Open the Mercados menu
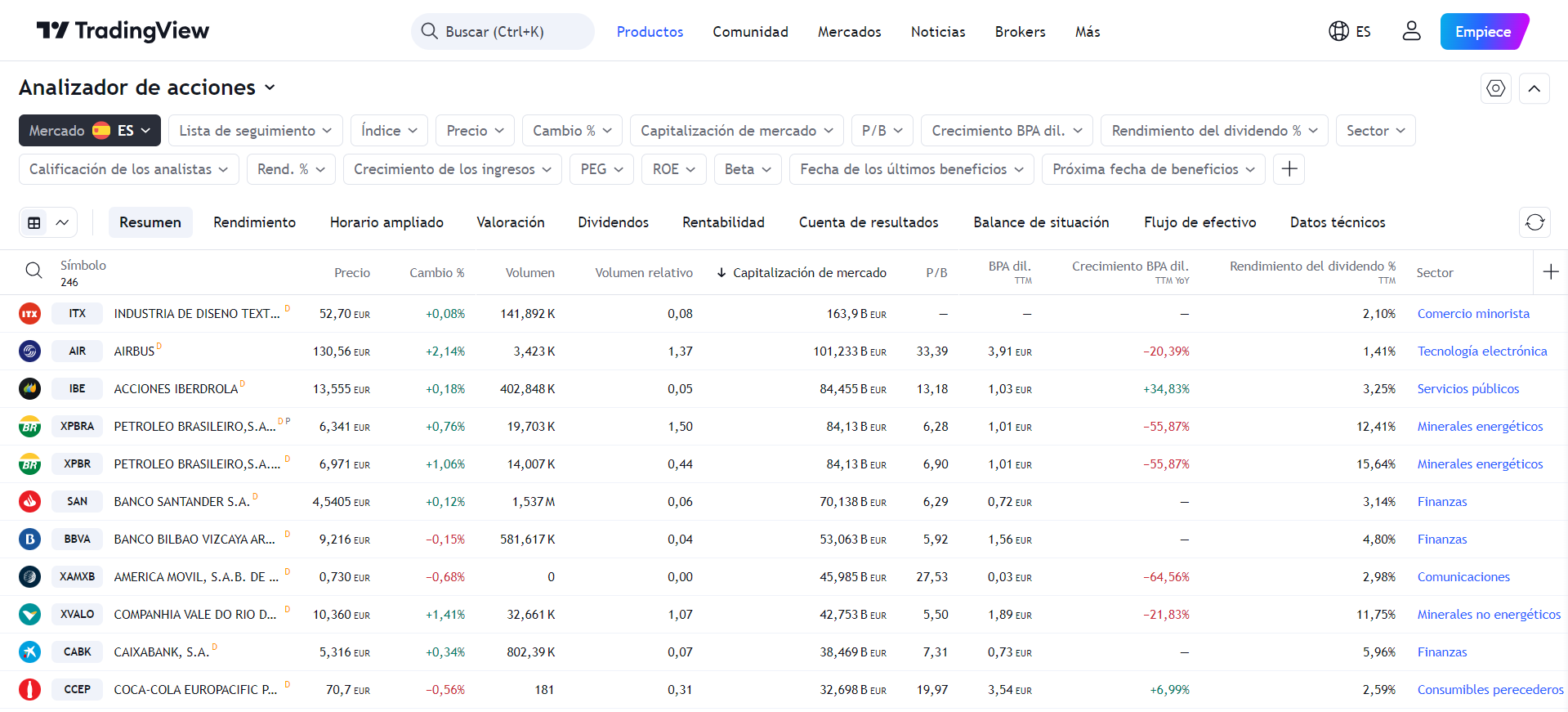The height and width of the screenshot is (712, 1568). pos(849,32)
